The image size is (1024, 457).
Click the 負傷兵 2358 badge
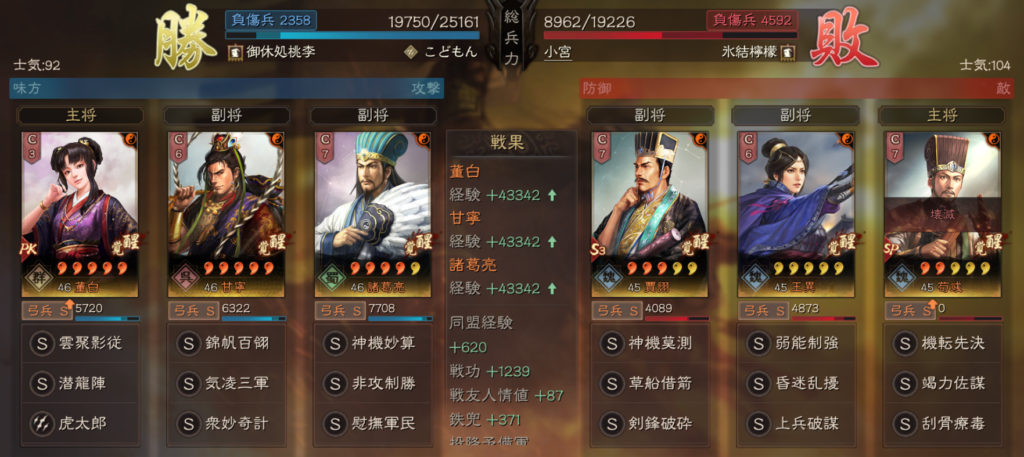pyautogui.click(x=271, y=20)
